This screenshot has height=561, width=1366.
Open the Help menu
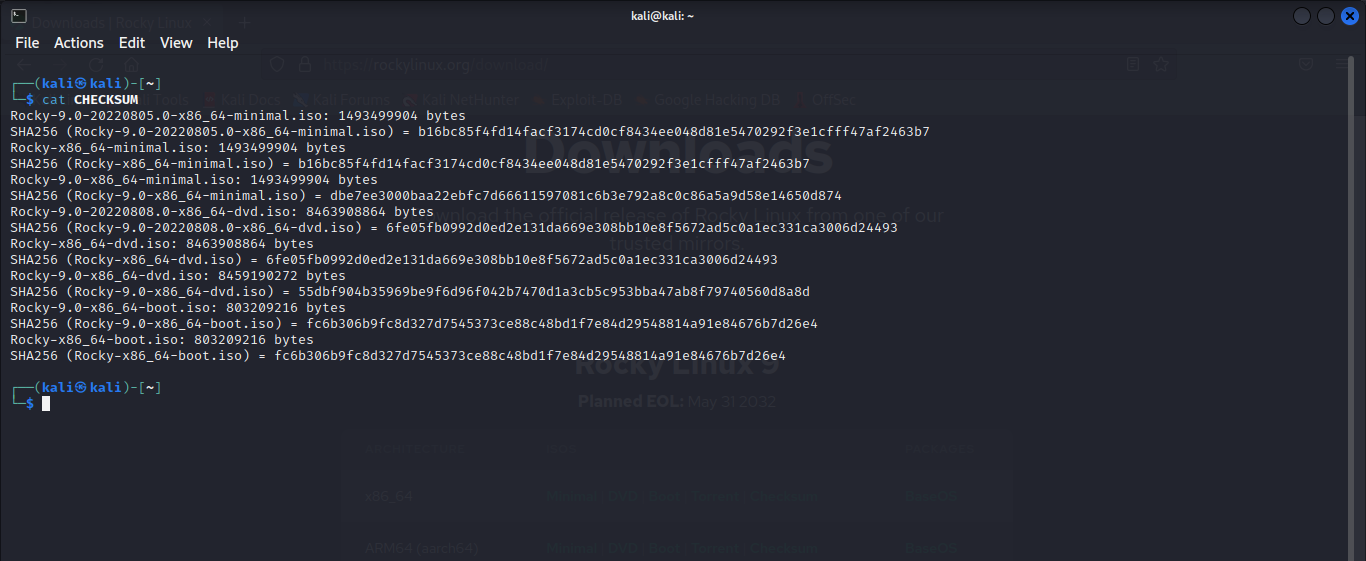(x=223, y=43)
